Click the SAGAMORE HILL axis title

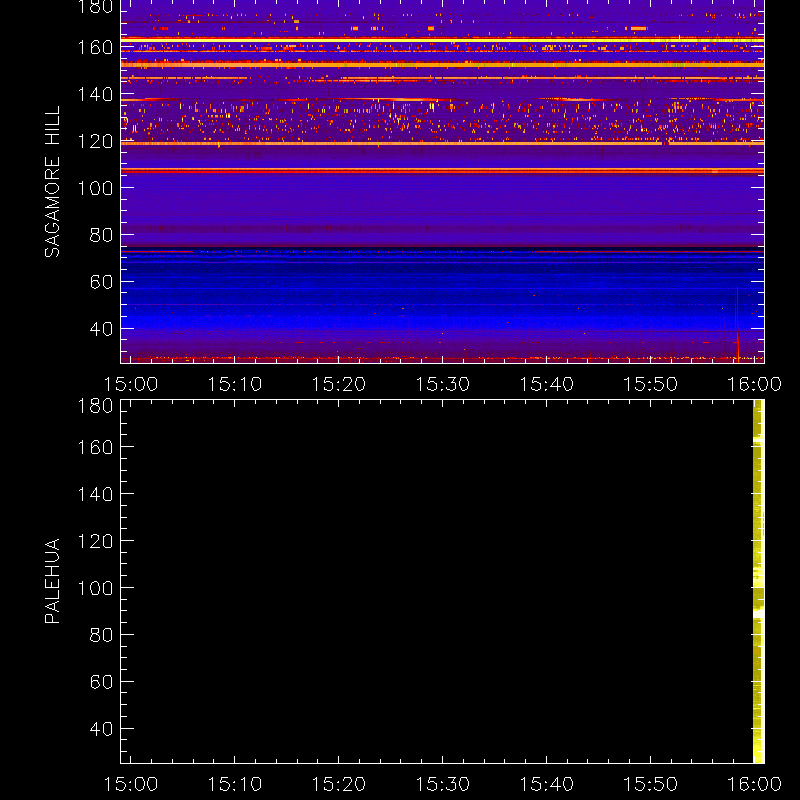pyautogui.click(x=52, y=182)
